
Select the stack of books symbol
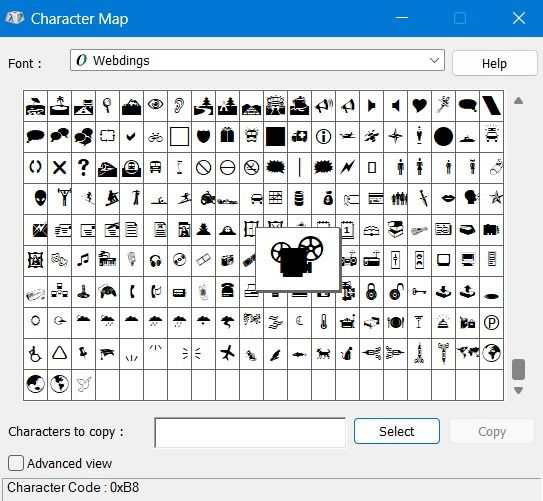[x=395, y=230]
